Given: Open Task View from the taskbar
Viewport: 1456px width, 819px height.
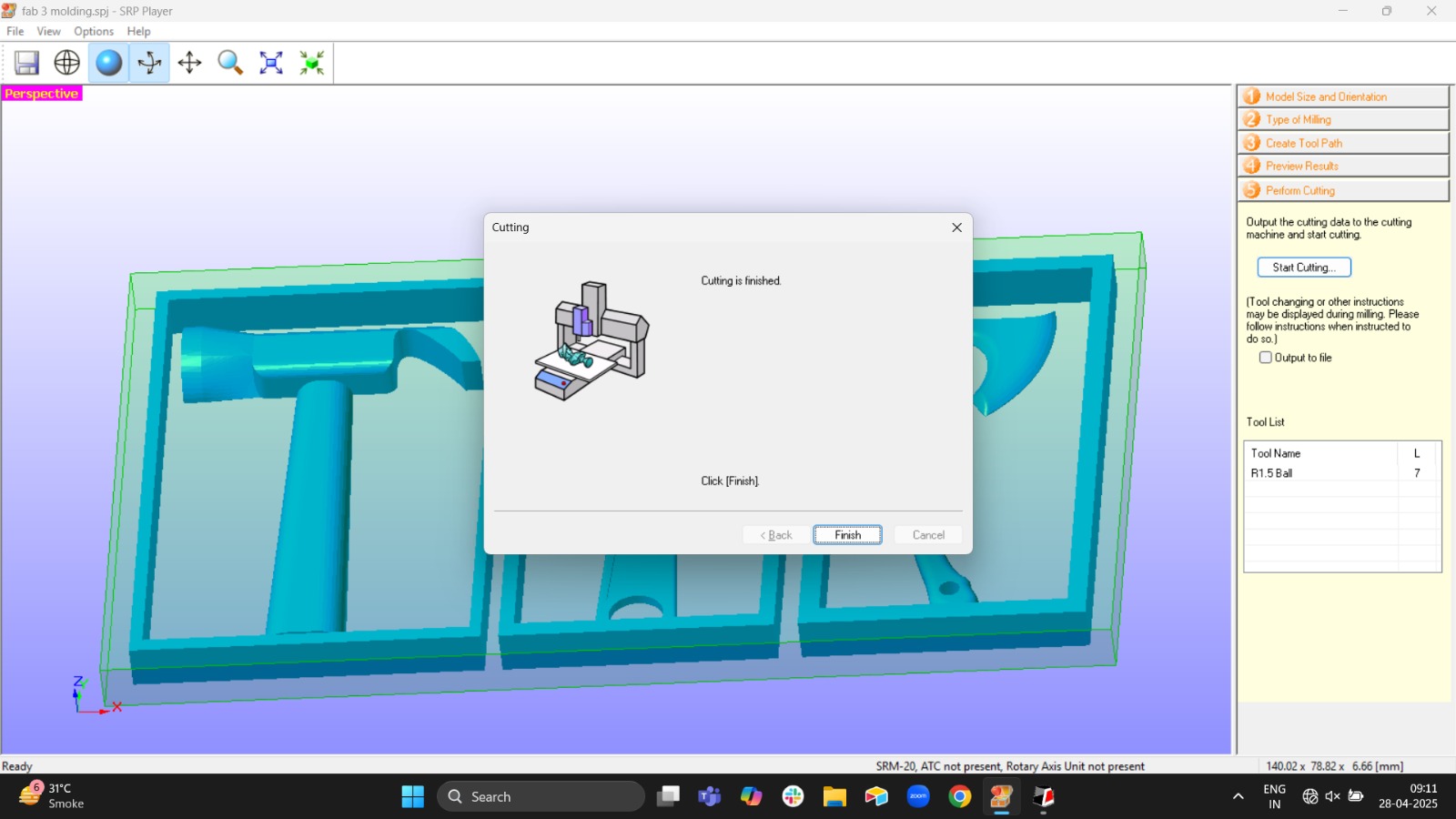Looking at the screenshot, I should 669,796.
